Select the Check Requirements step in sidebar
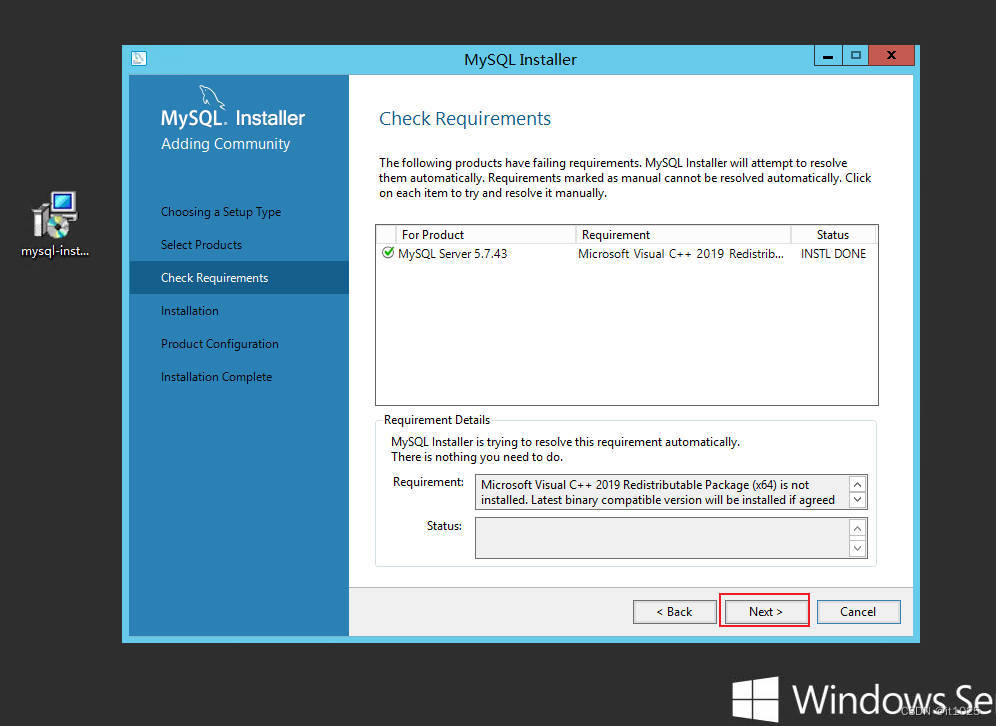The image size is (996, 726). coord(239,278)
